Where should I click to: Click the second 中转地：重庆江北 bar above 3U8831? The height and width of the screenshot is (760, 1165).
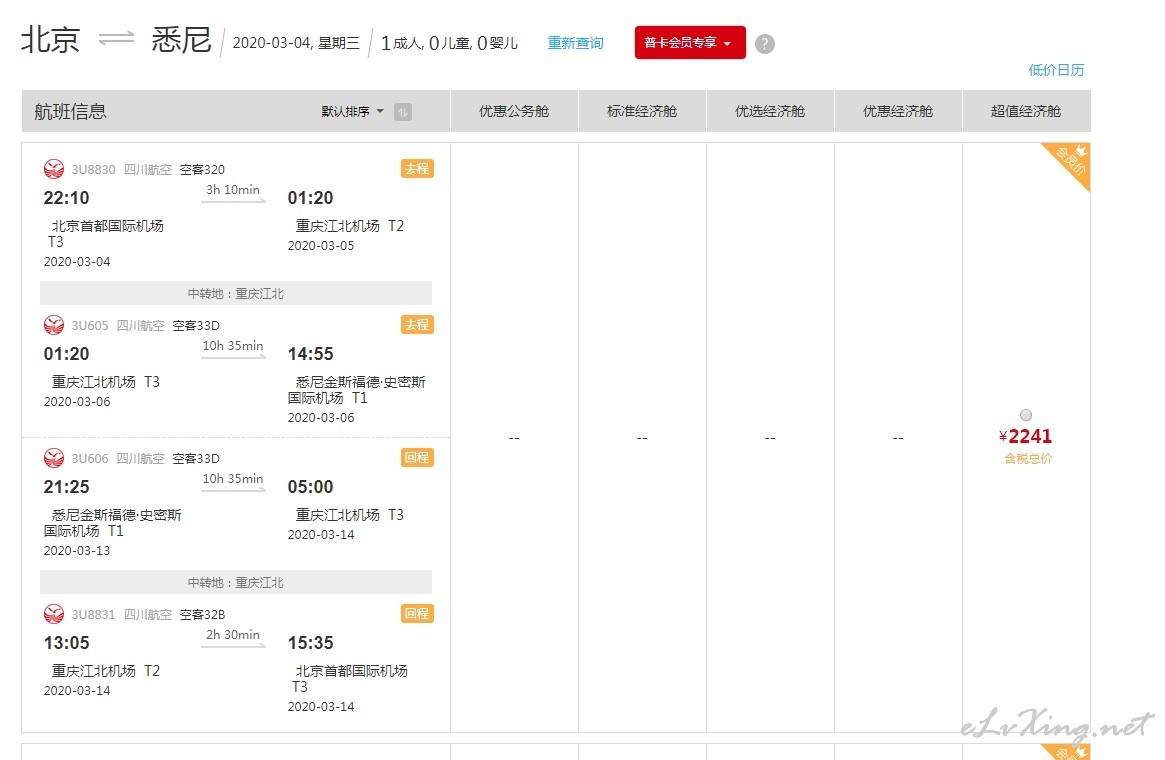[x=236, y=582]
